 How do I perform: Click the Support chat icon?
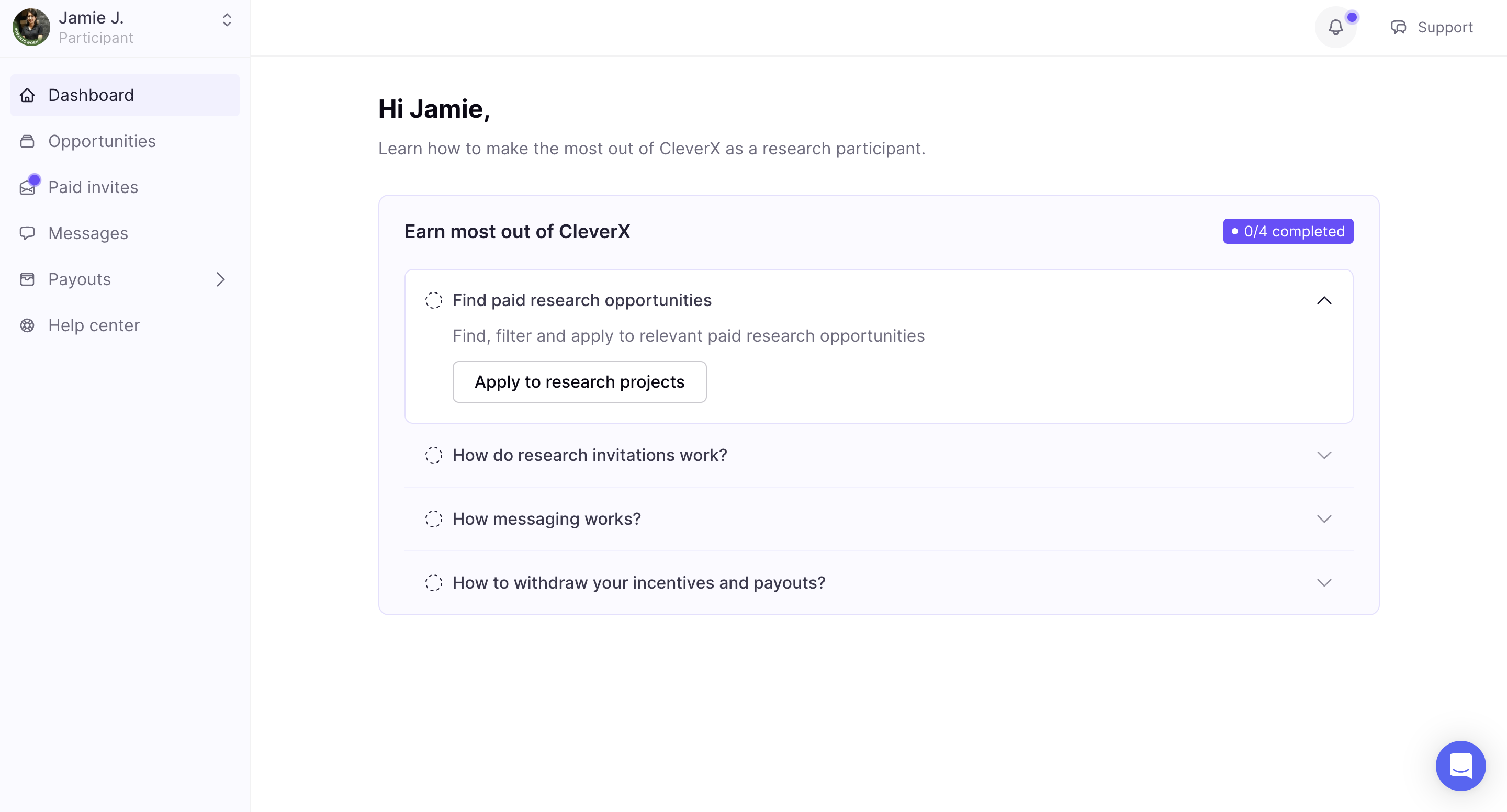1398,28
